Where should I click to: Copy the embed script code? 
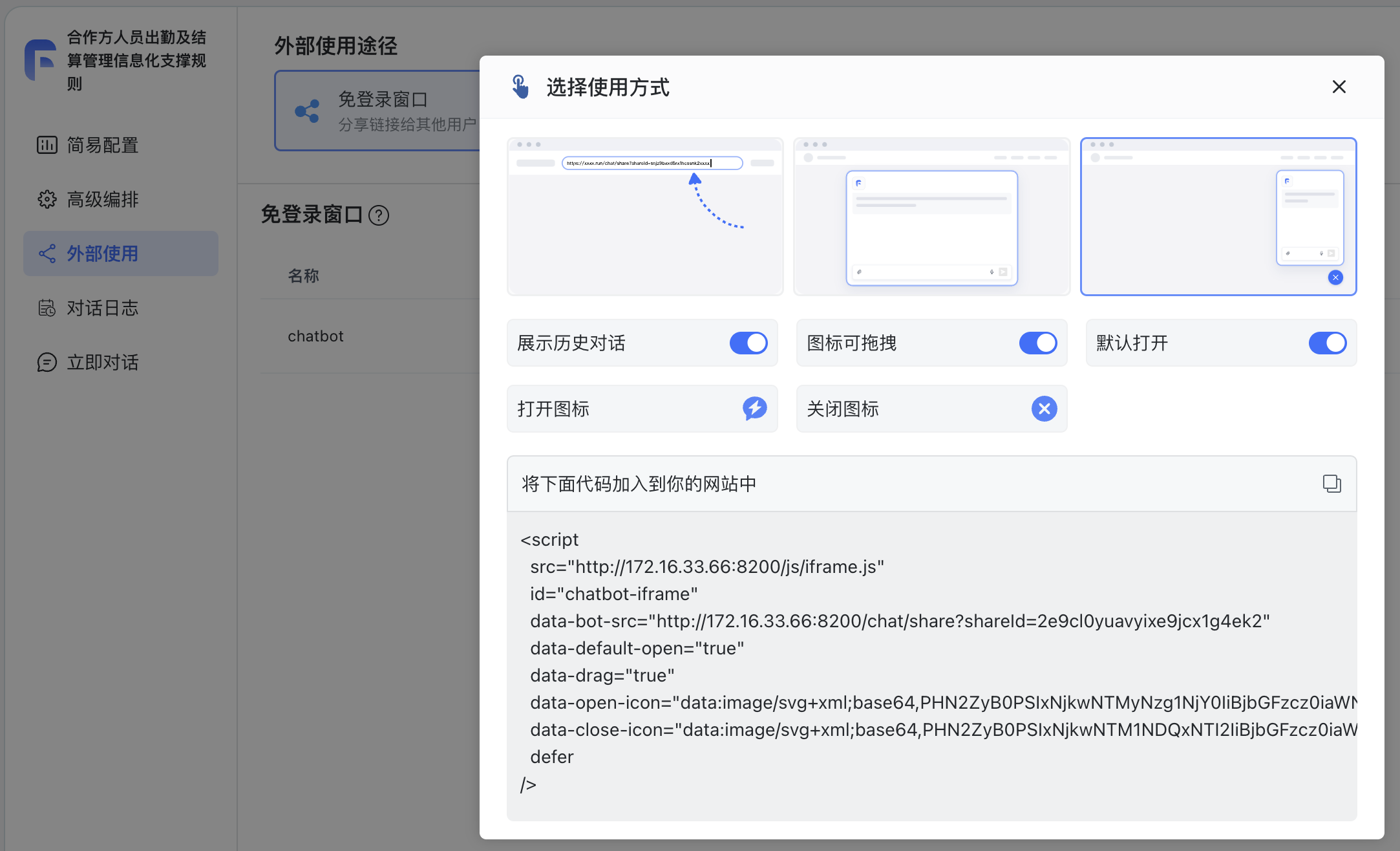click(x=1331, y=484)
